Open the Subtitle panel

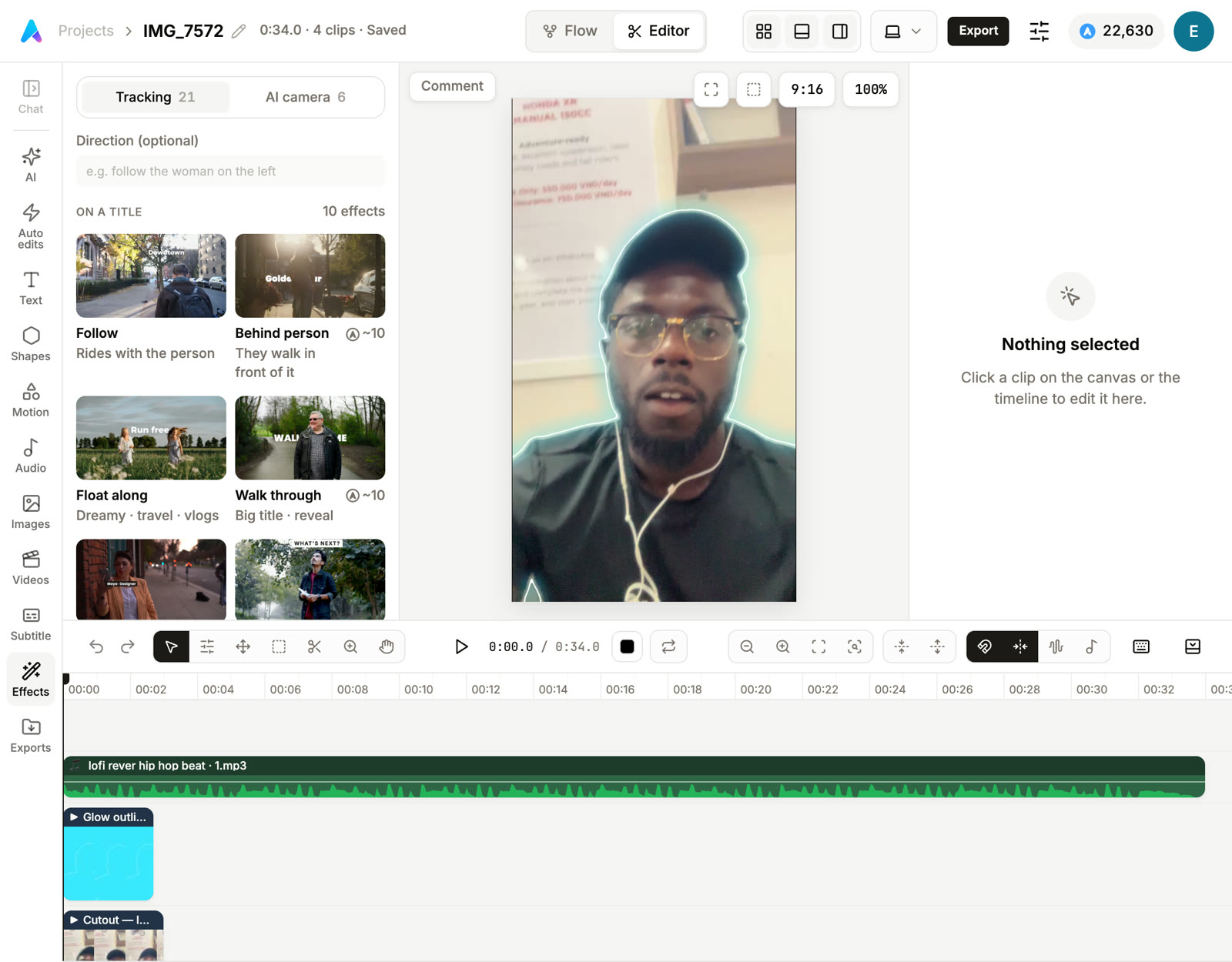(31, 624)
